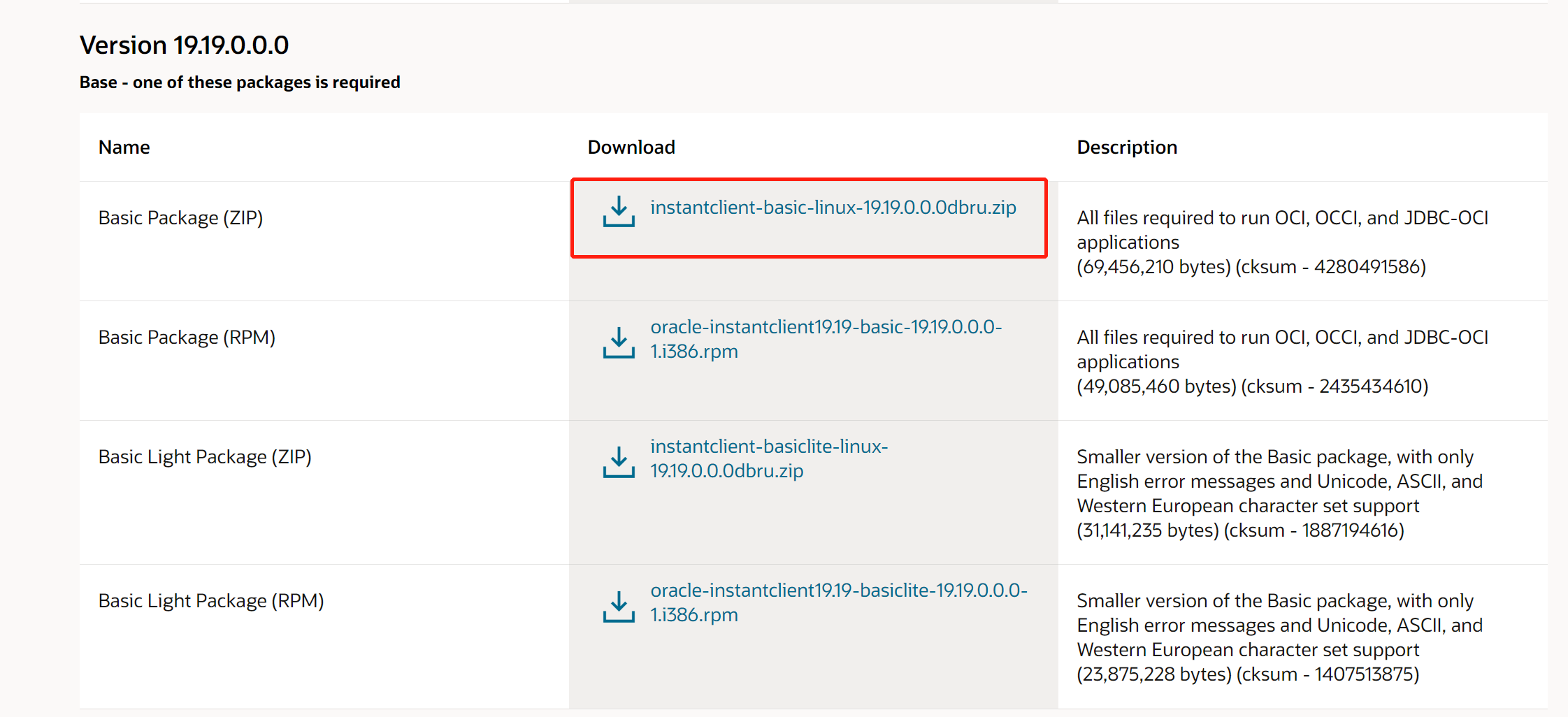This screenshot has height=717, width=1568.
Task: Click download icon for instantclient-basic-linux zip
Action: (x=619, y=211)
